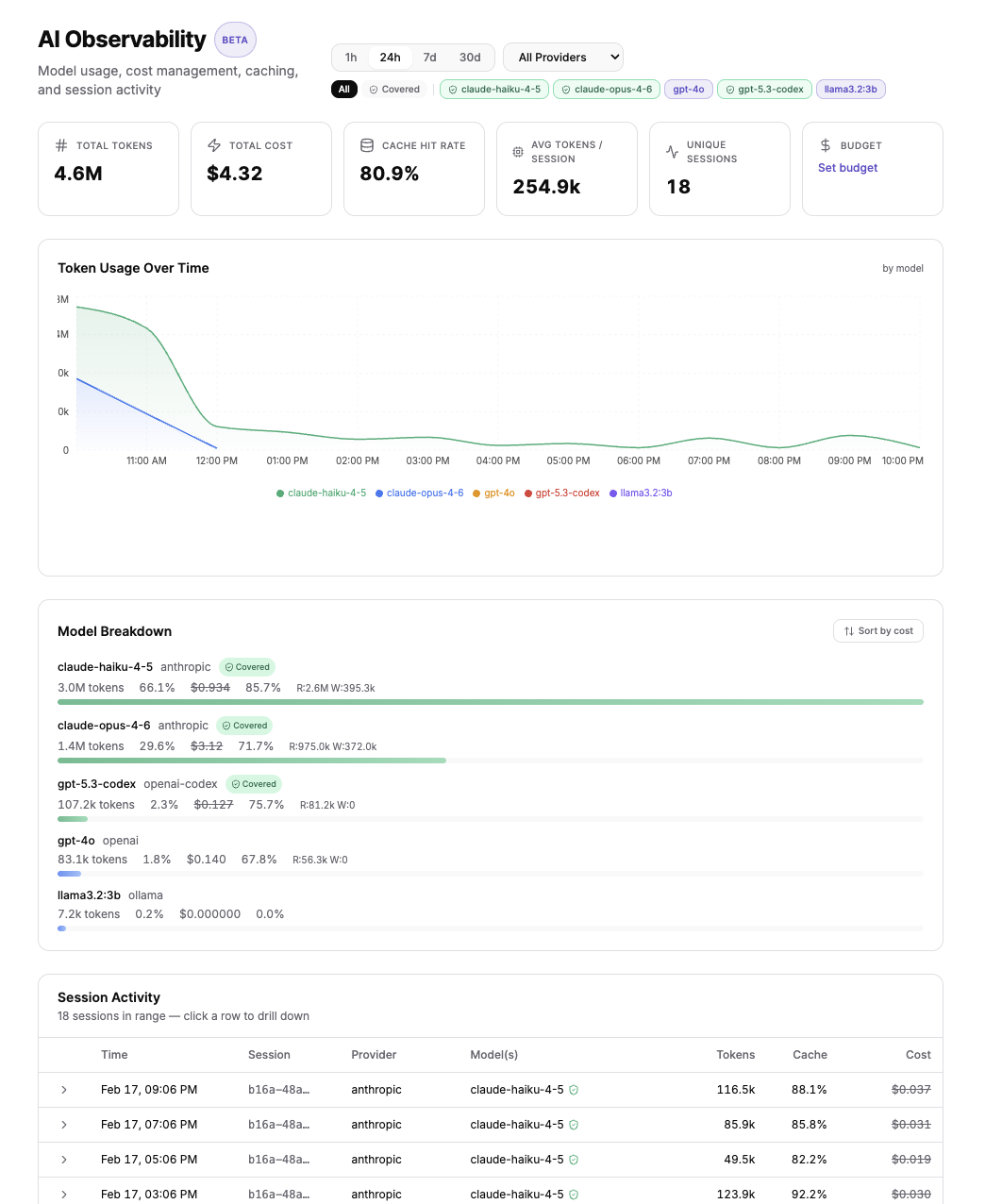
Task: Expand the Feb 17, 09:06 PM session row
Action: [x=64, y=1089]
